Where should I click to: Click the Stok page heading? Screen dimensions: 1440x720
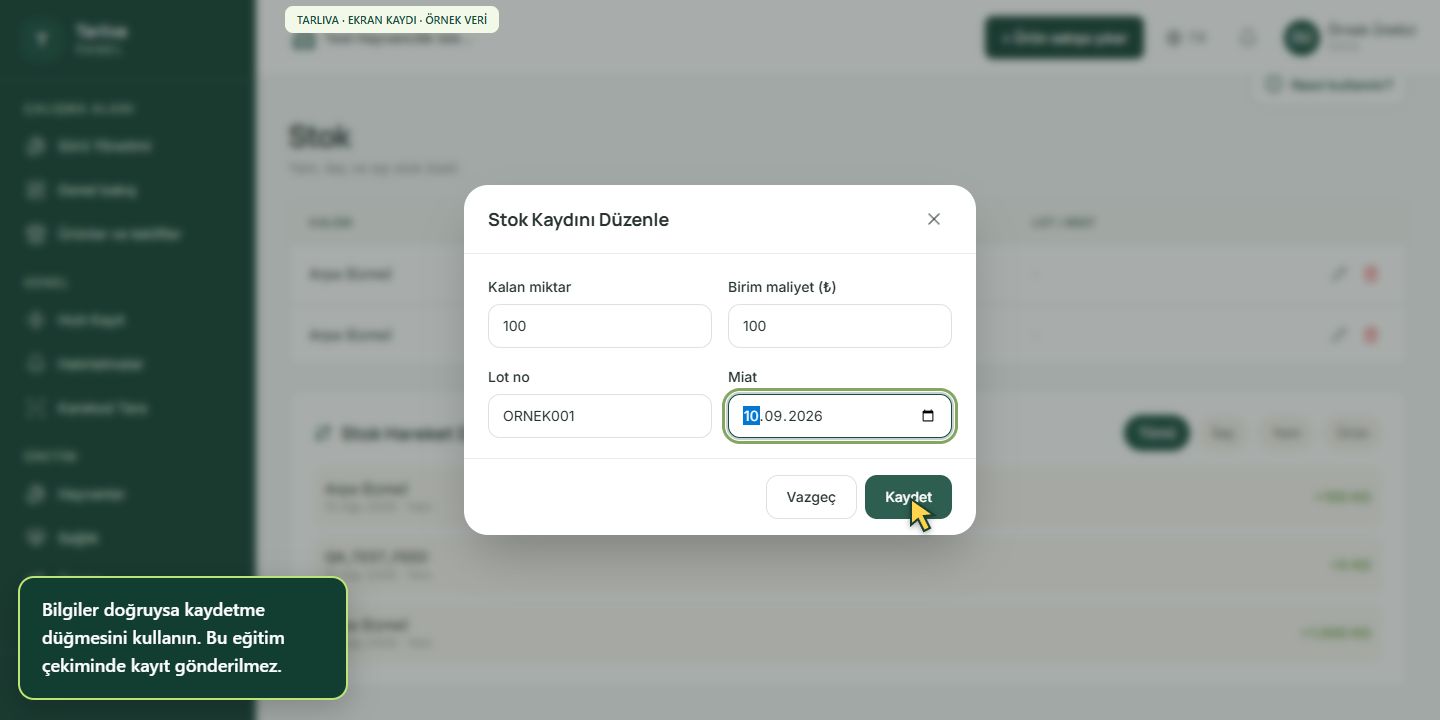(320, 136)
